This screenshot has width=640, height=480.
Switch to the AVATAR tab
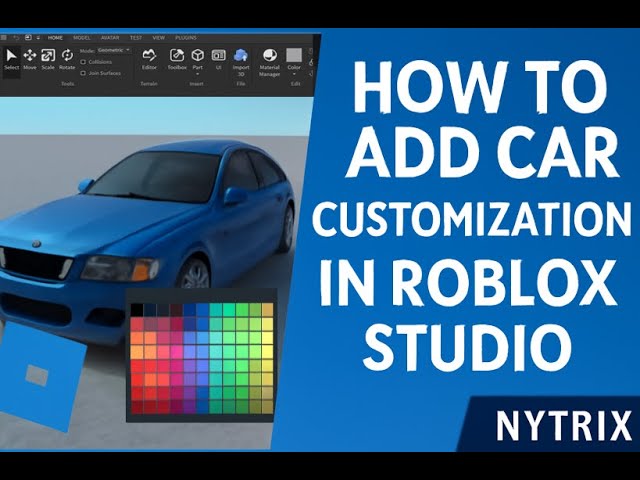pos(110,38)
